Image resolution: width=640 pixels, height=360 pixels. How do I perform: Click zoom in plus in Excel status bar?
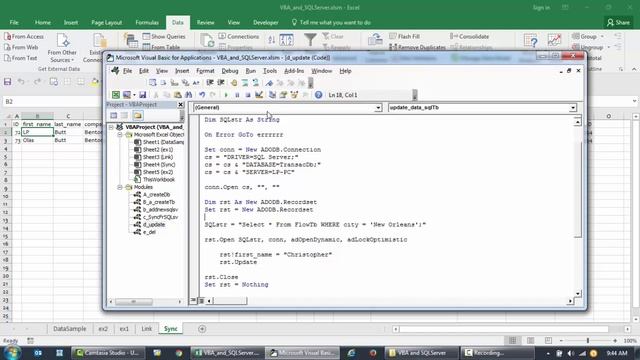point(615,340)
